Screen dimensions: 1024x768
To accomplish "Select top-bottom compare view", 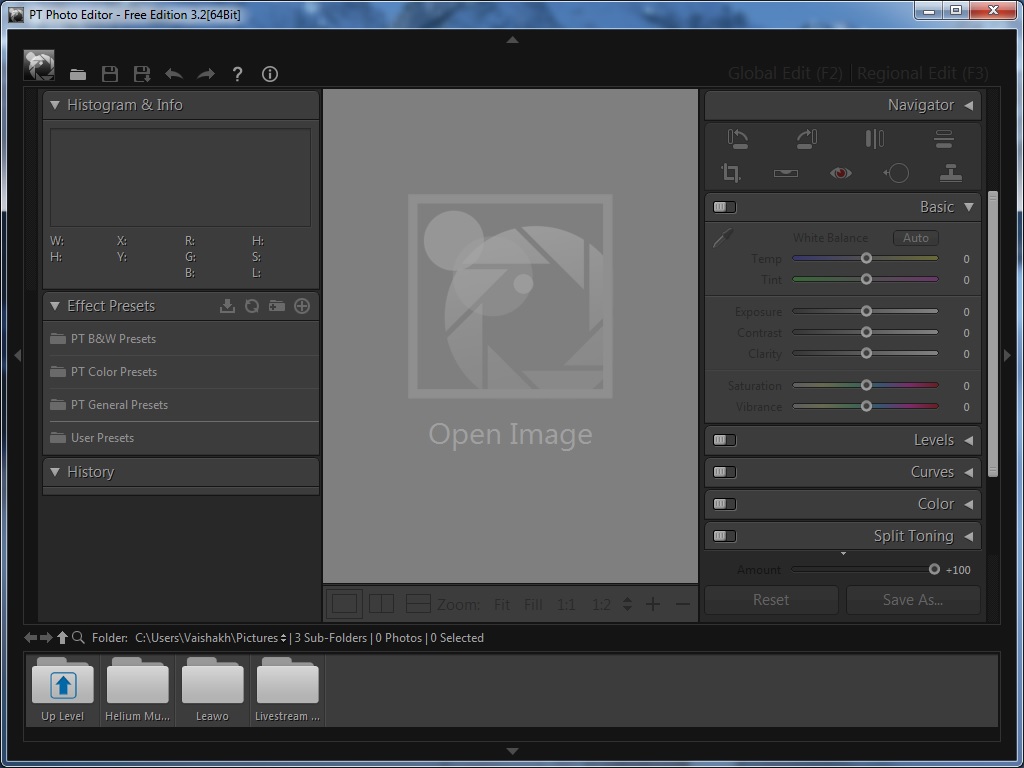I will tap(418, 603).
